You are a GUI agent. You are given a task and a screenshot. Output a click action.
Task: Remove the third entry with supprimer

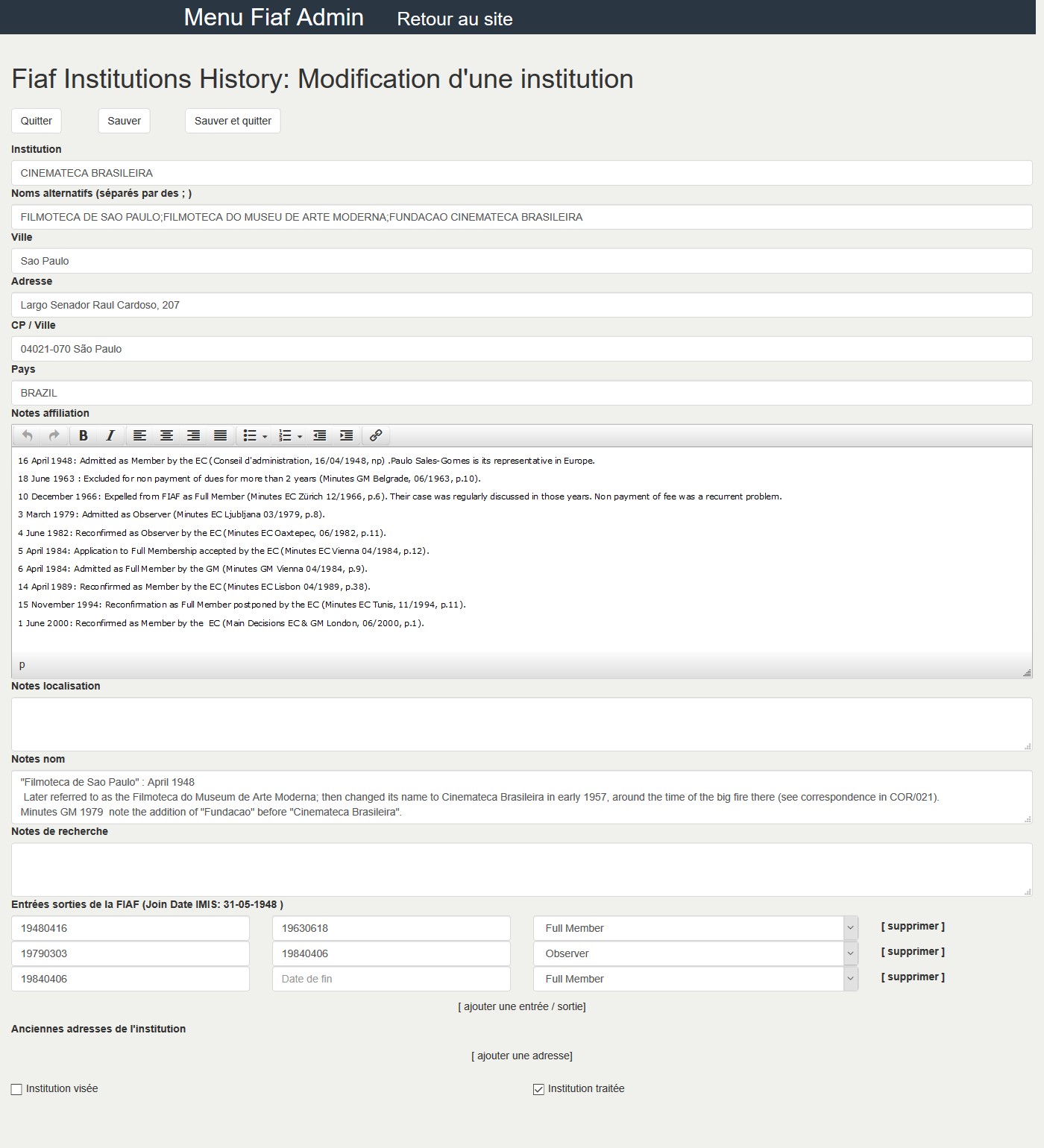pyautogui.click(x=913, y=977)
